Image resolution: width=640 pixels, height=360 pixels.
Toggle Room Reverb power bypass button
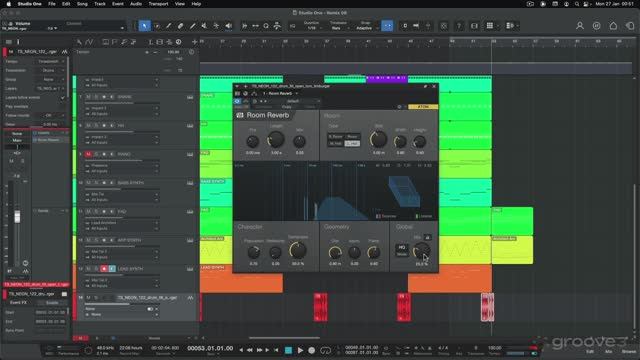click(x=238, y=101)
